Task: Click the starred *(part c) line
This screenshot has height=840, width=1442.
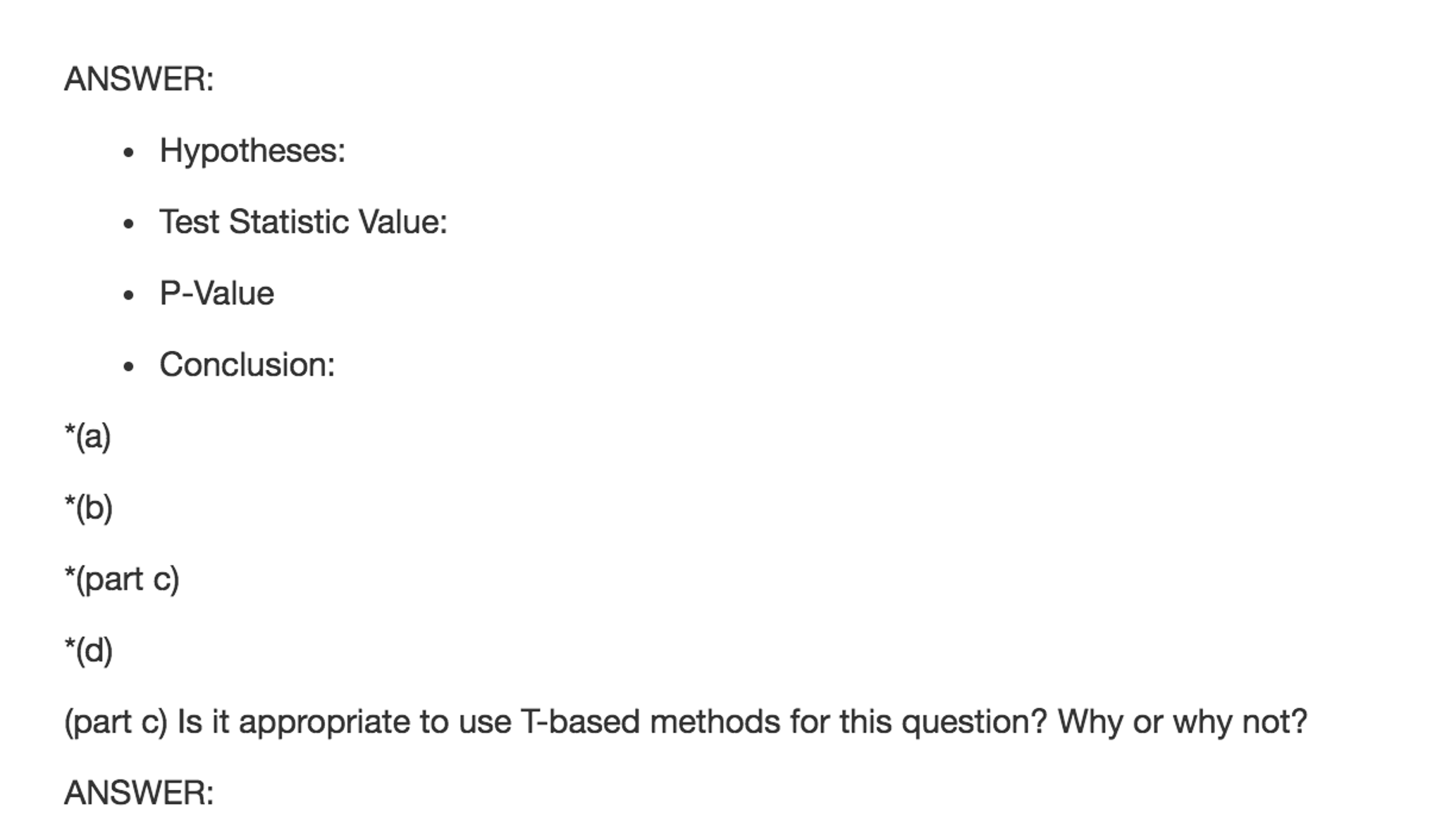Action: click(x=122, y=579)
